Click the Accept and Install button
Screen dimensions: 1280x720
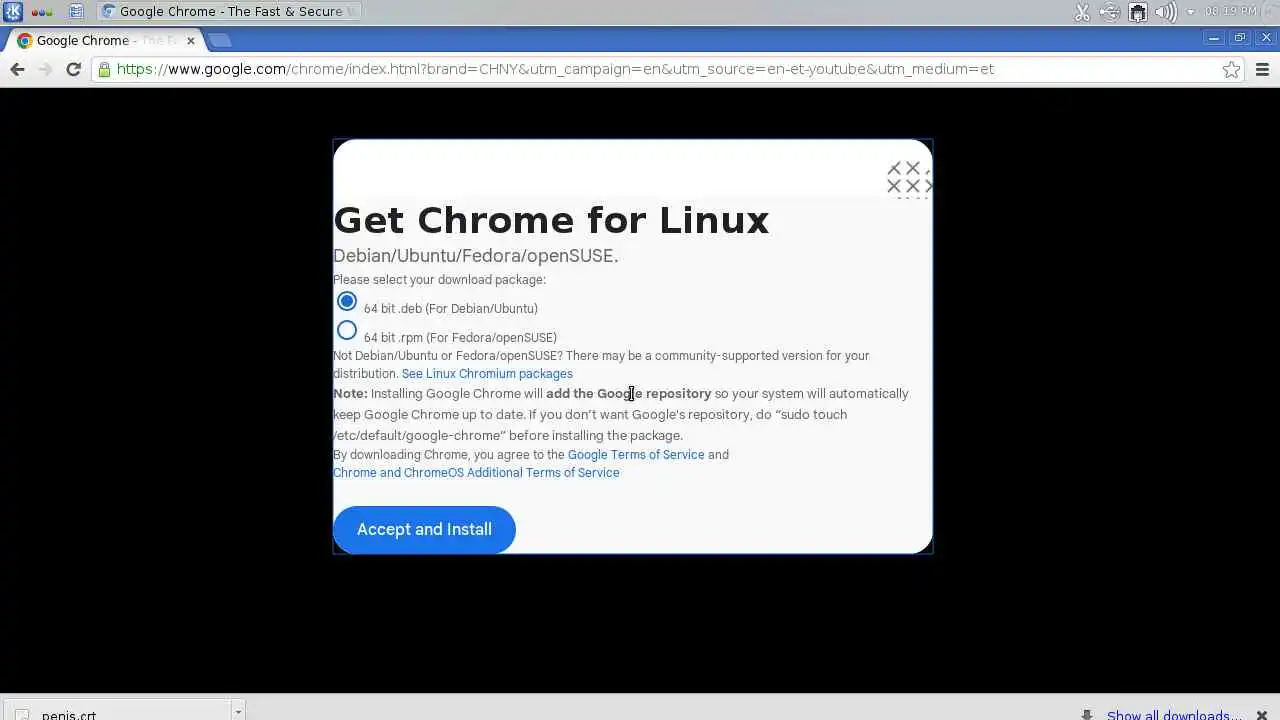click(x=424, y=529)
